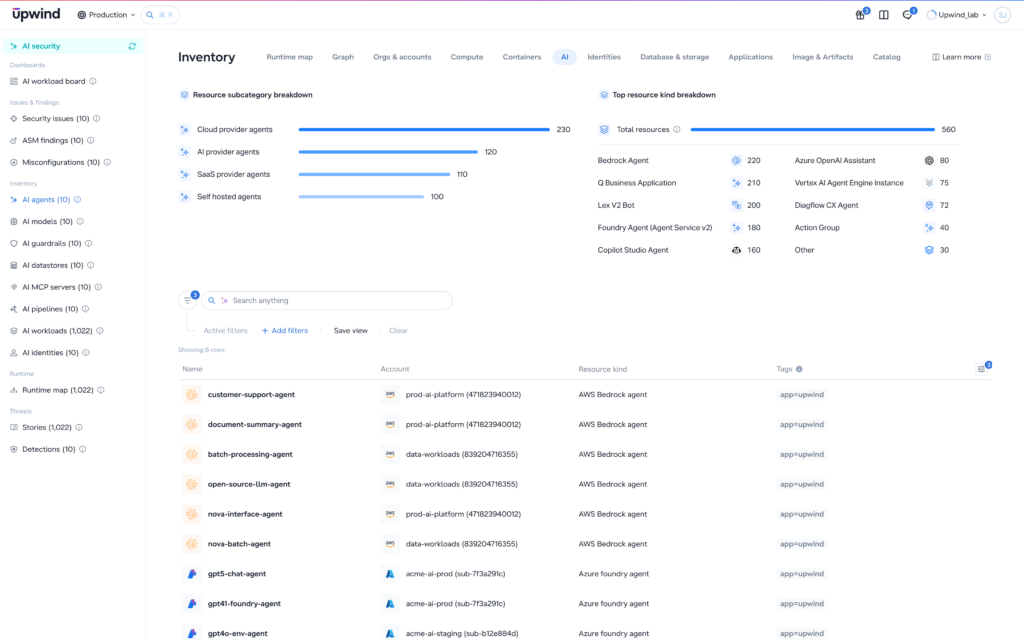Click the SJ user avatar

[1002, 15]
